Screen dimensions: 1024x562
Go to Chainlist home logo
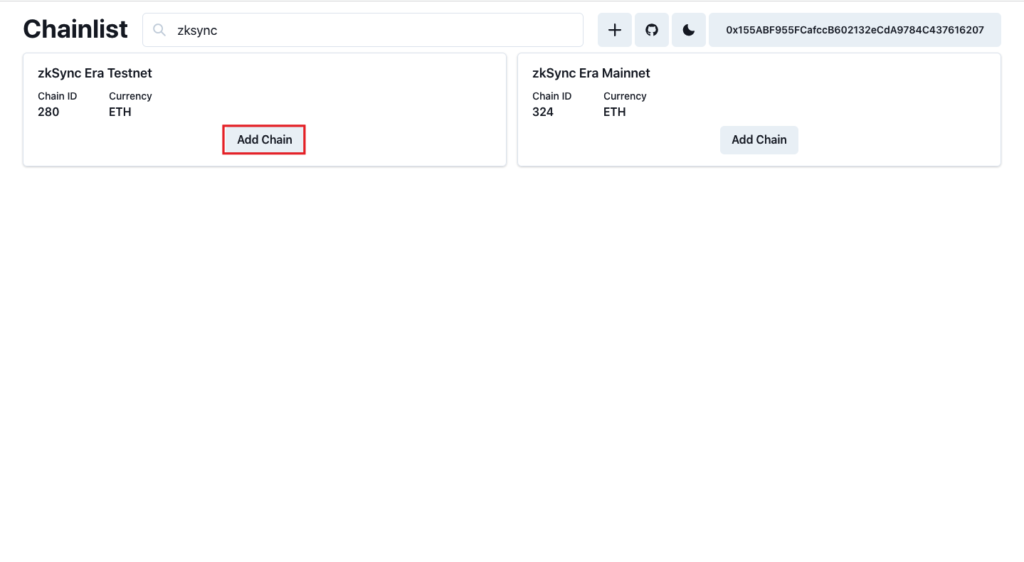[x=75, y=29]
